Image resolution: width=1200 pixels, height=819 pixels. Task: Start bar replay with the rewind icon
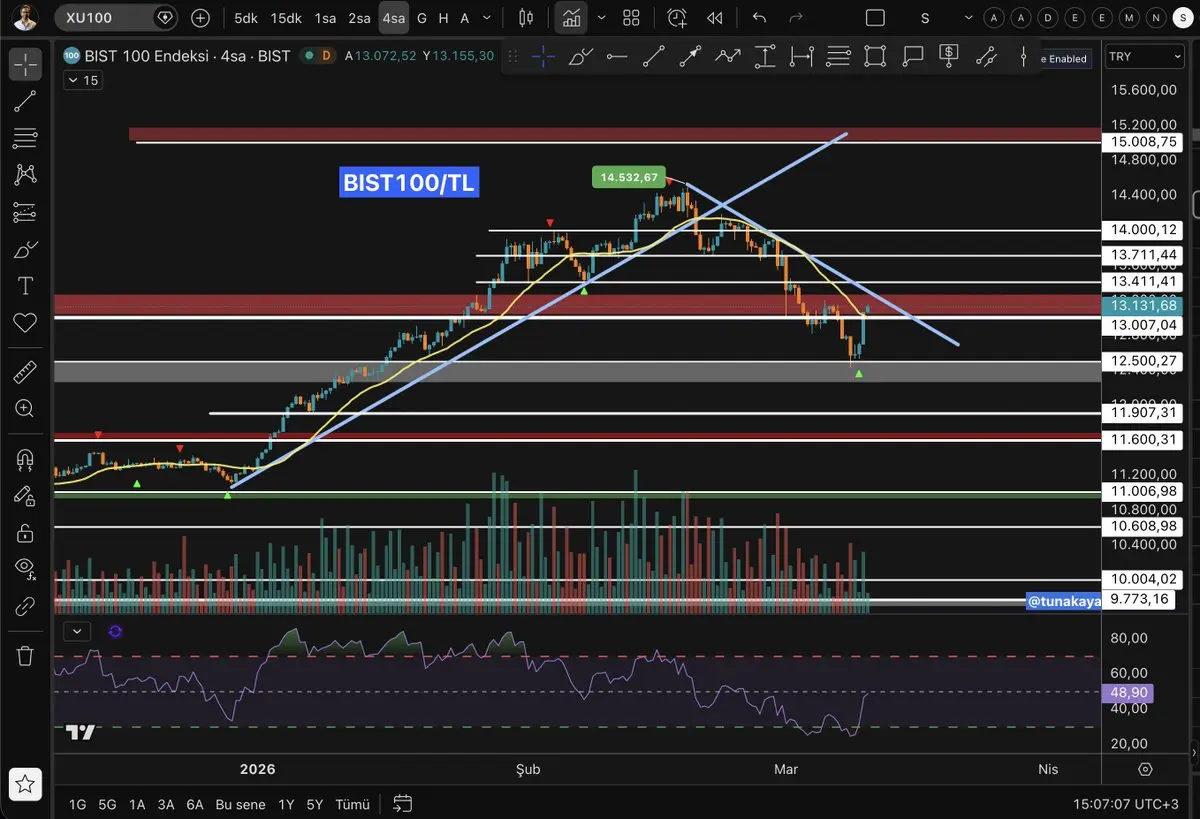[714, 18]
